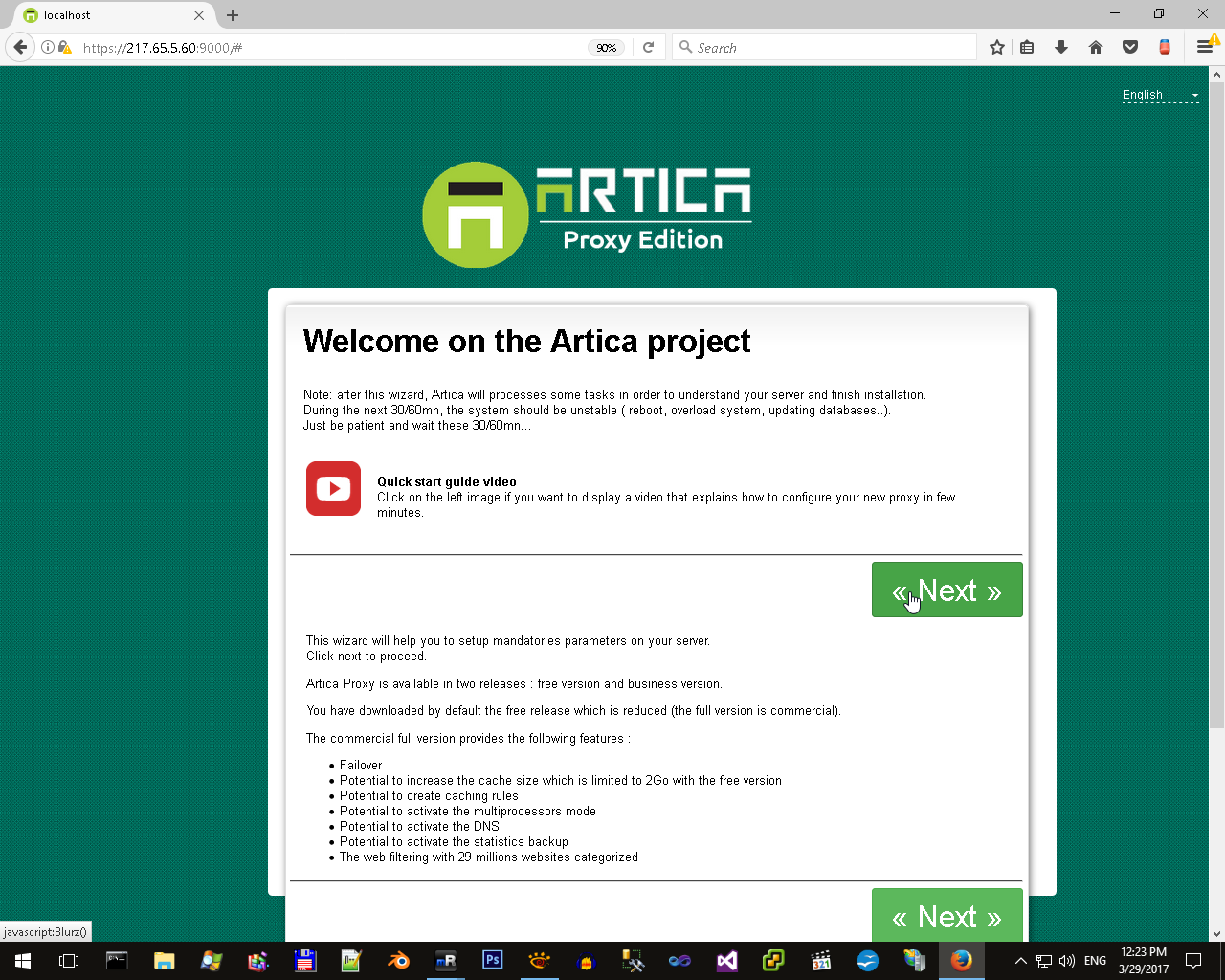Open the network status tray icon

[1044, 961]
